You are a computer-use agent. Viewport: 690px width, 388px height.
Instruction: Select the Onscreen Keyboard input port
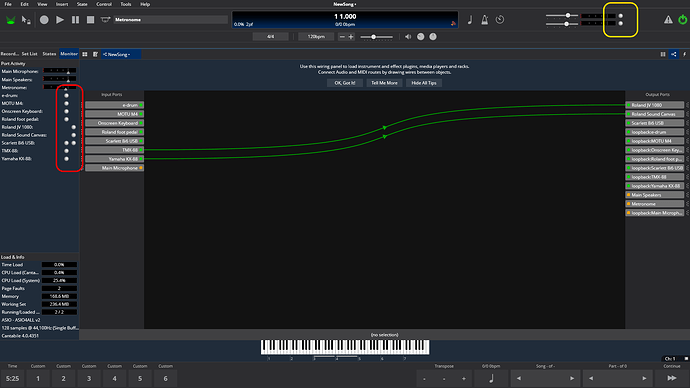click(114, 123)
